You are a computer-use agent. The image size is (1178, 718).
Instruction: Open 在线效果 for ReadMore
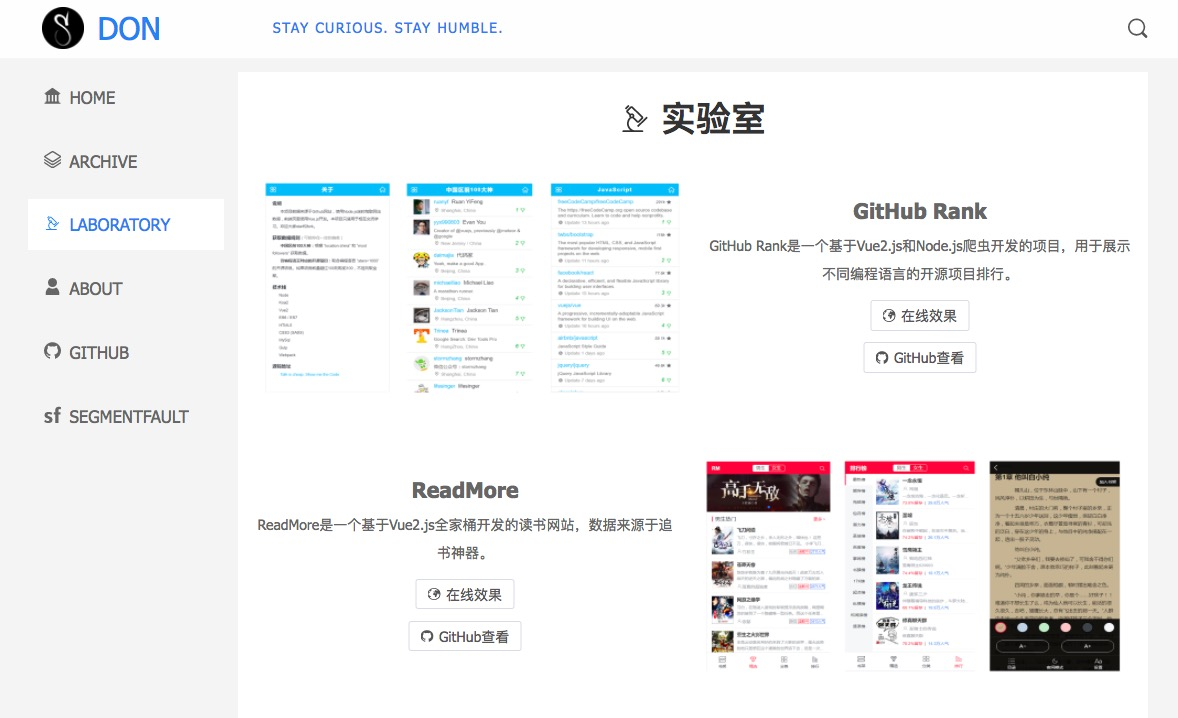tap(465, 594)
